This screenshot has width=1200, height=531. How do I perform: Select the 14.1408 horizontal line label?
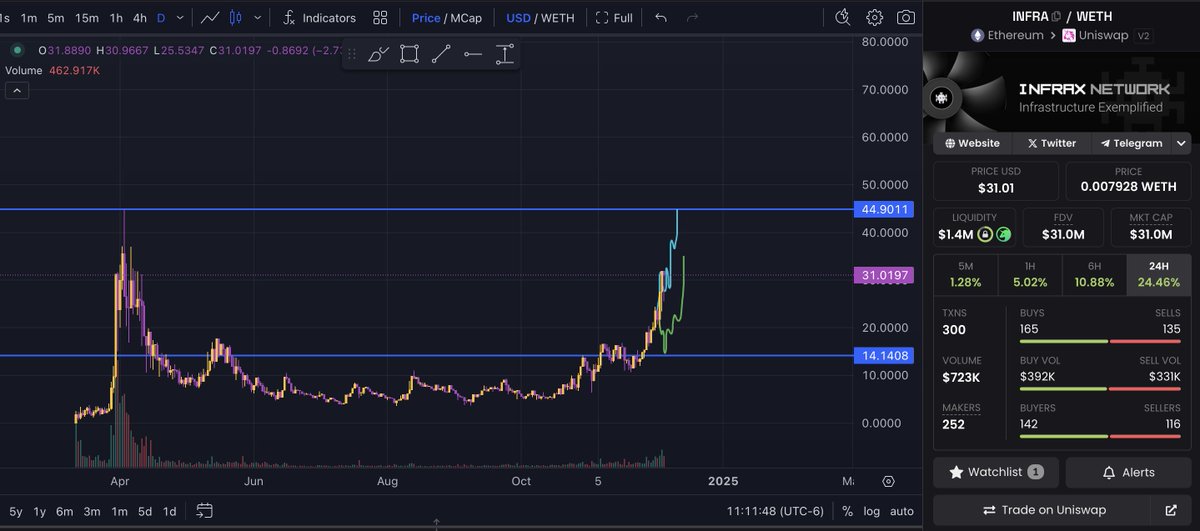pos(884,355)
